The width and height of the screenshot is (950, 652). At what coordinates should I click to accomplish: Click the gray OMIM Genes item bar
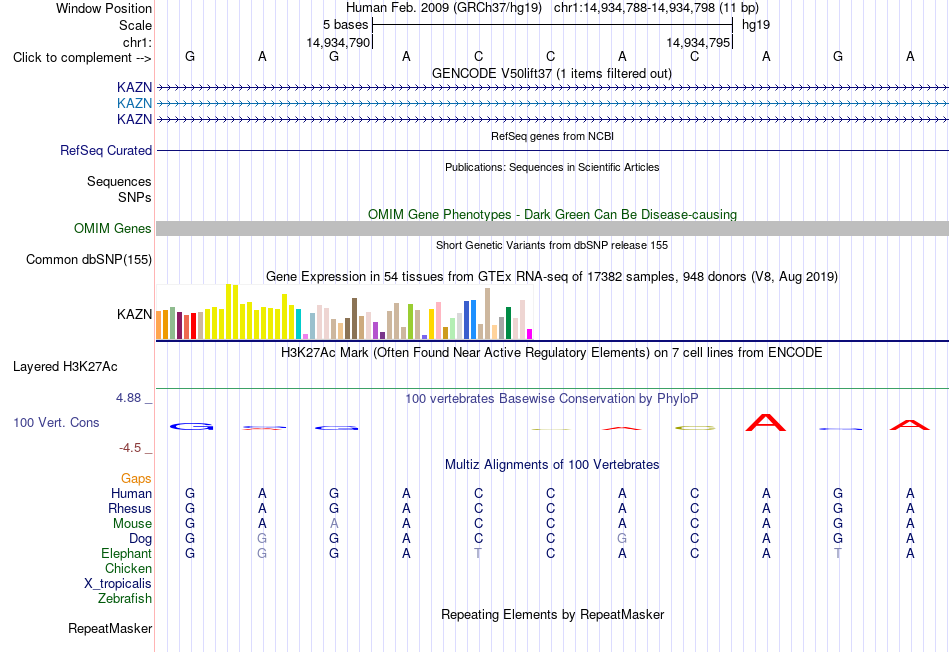[x=552, y=228]
